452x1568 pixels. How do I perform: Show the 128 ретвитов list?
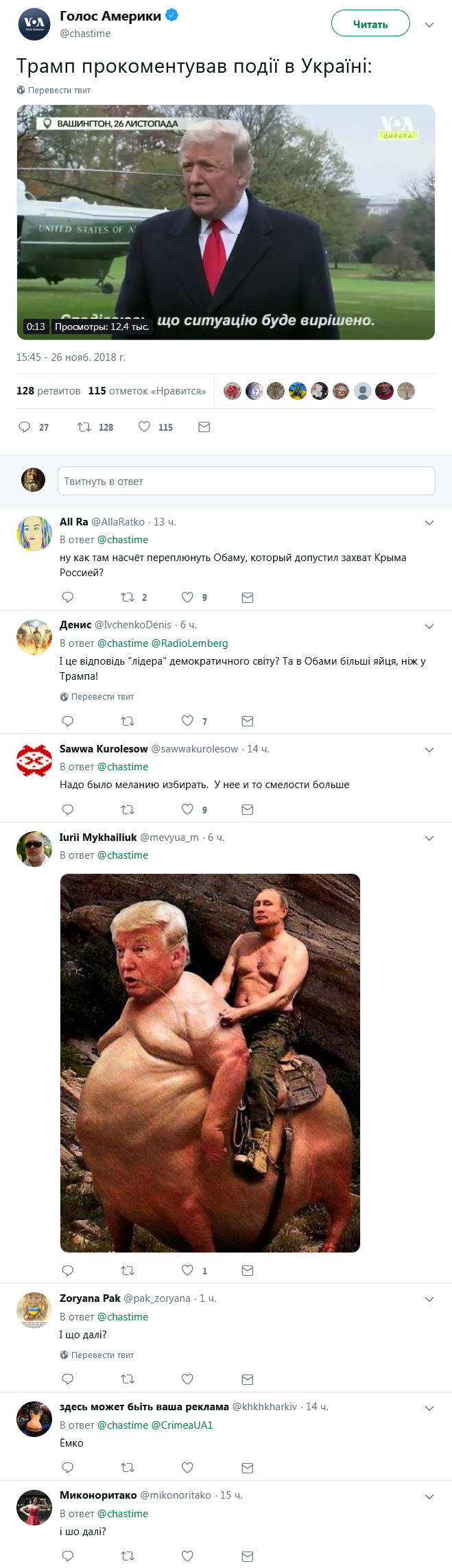(x=48, y=391)
